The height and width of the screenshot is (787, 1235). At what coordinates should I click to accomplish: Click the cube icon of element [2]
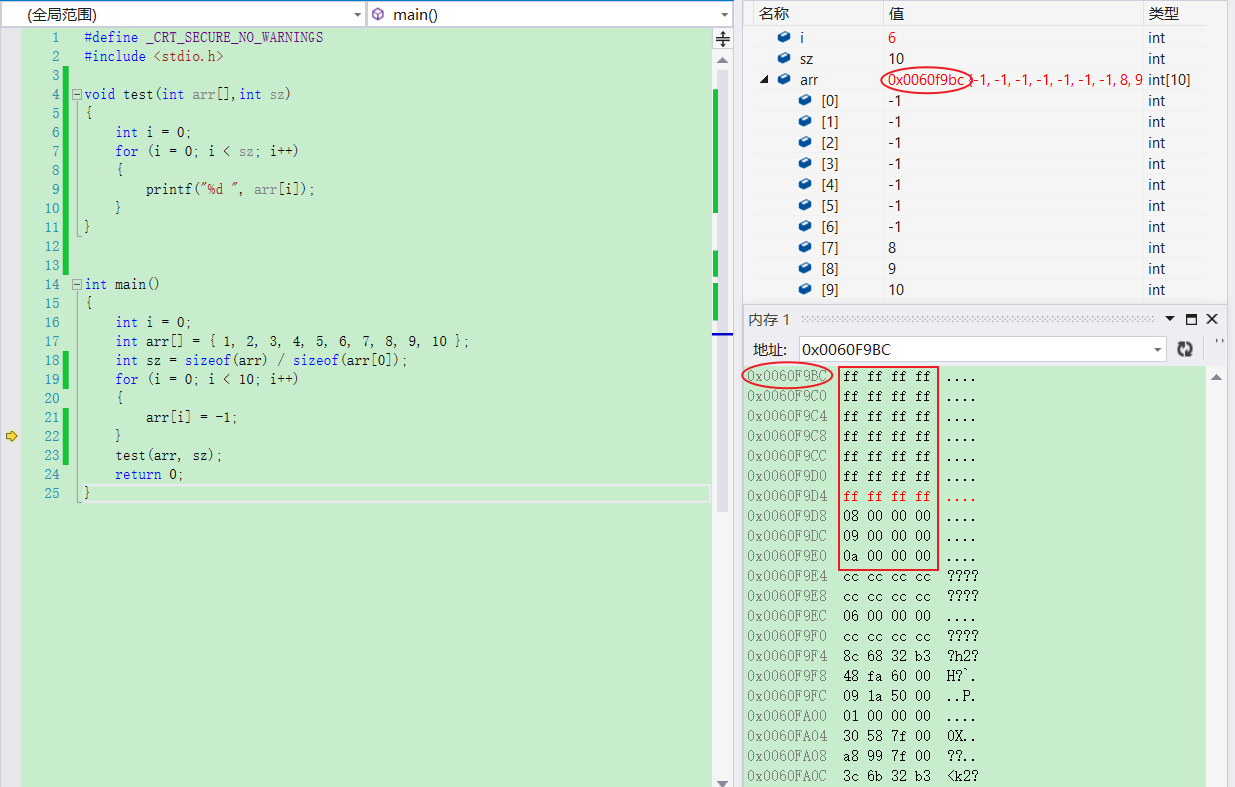point(805,142)
